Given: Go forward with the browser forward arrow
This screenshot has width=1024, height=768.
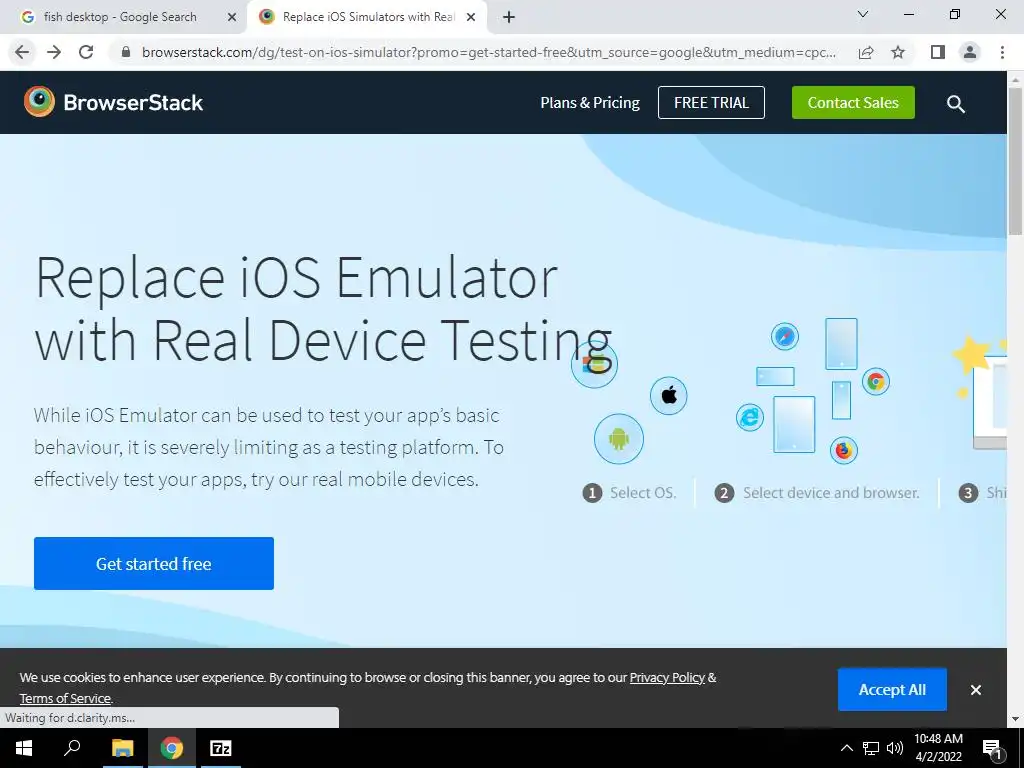Looking at the screenshot, I should point(54,52).
